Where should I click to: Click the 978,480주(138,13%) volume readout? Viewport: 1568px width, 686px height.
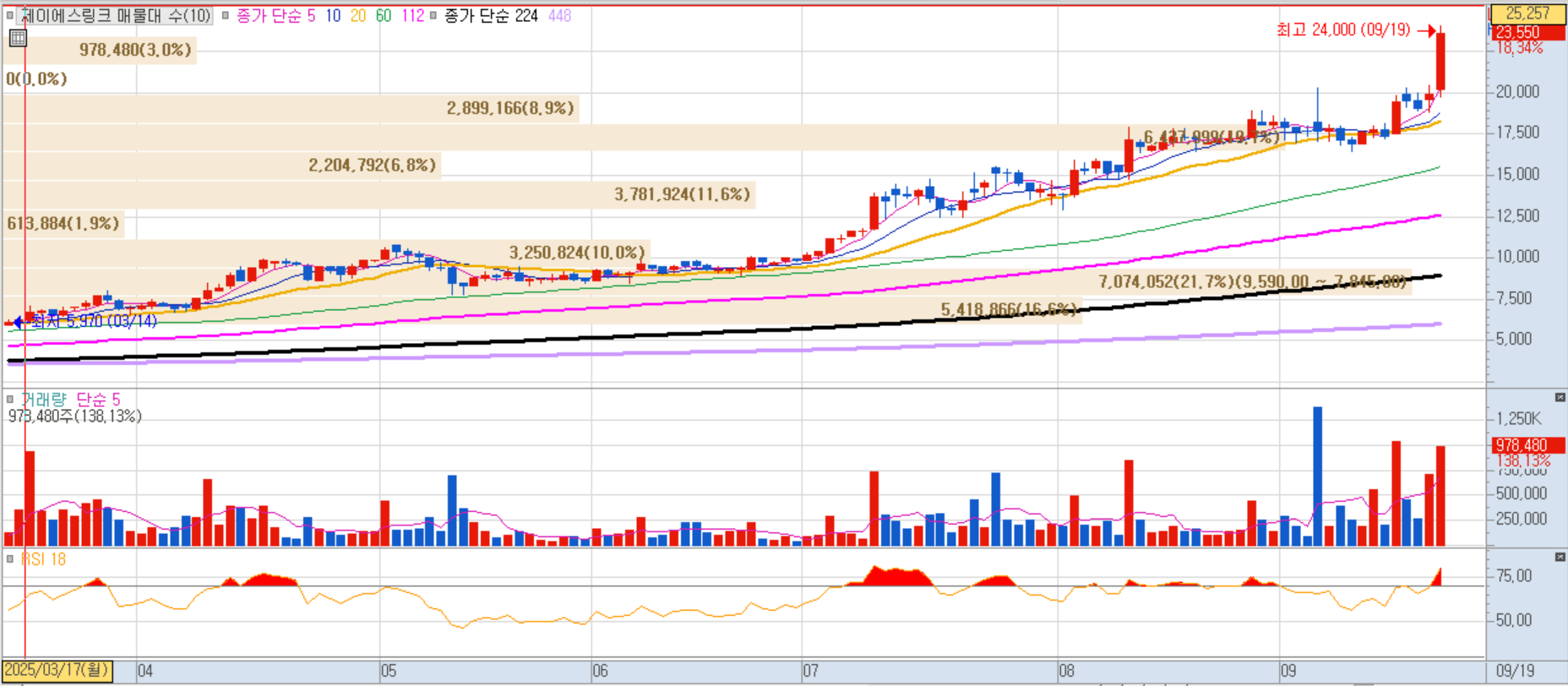75,416
